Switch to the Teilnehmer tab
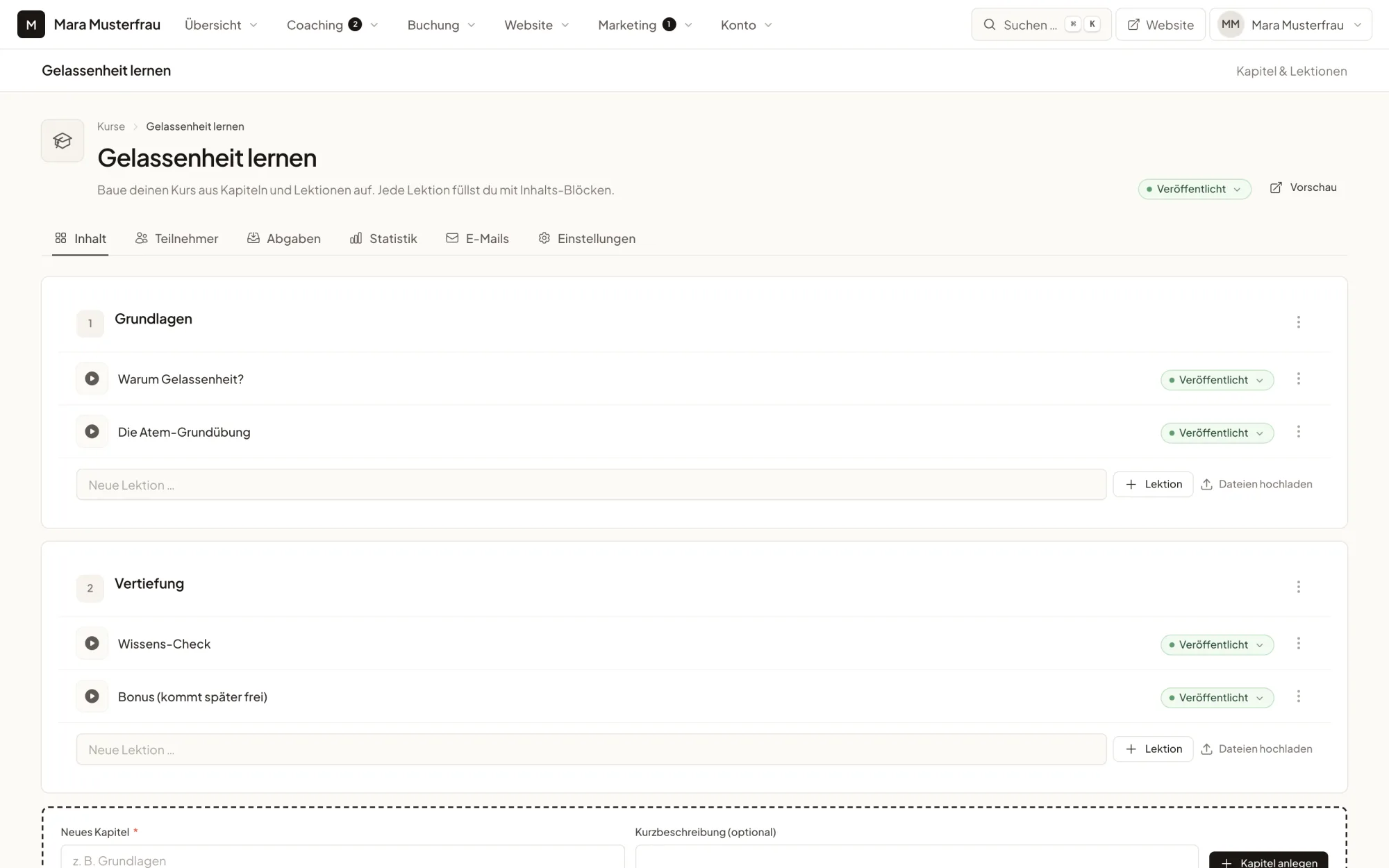 pos(176,239)
